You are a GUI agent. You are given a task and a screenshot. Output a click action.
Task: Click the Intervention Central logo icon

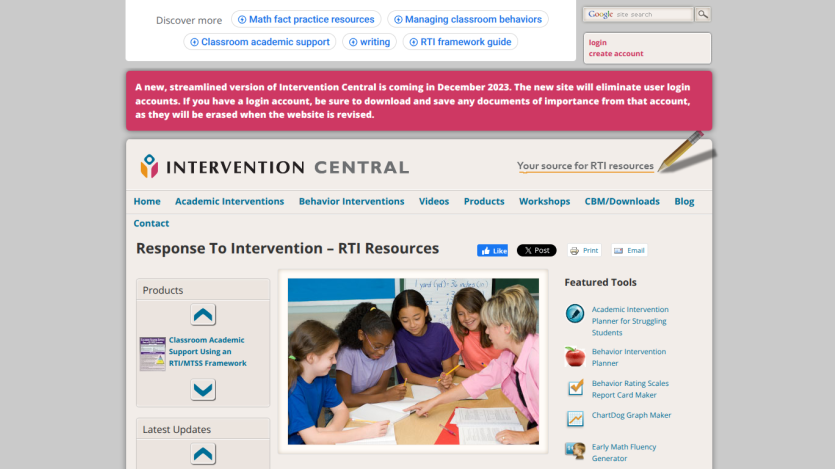[149, 166]
